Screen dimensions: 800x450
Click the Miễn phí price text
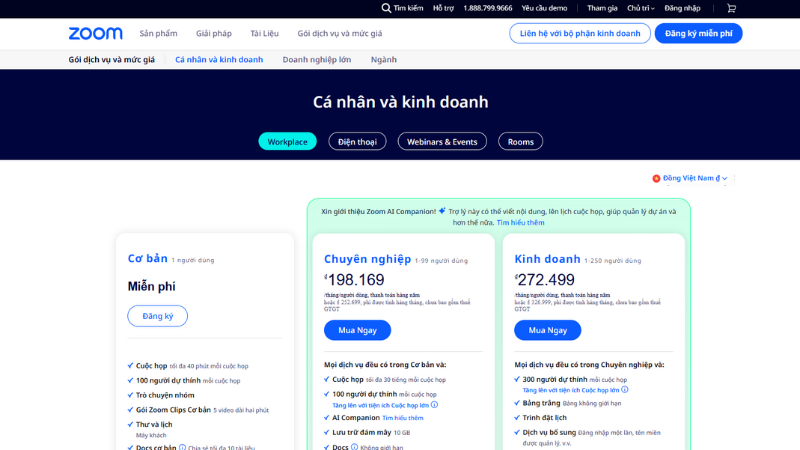coord(152,286)
